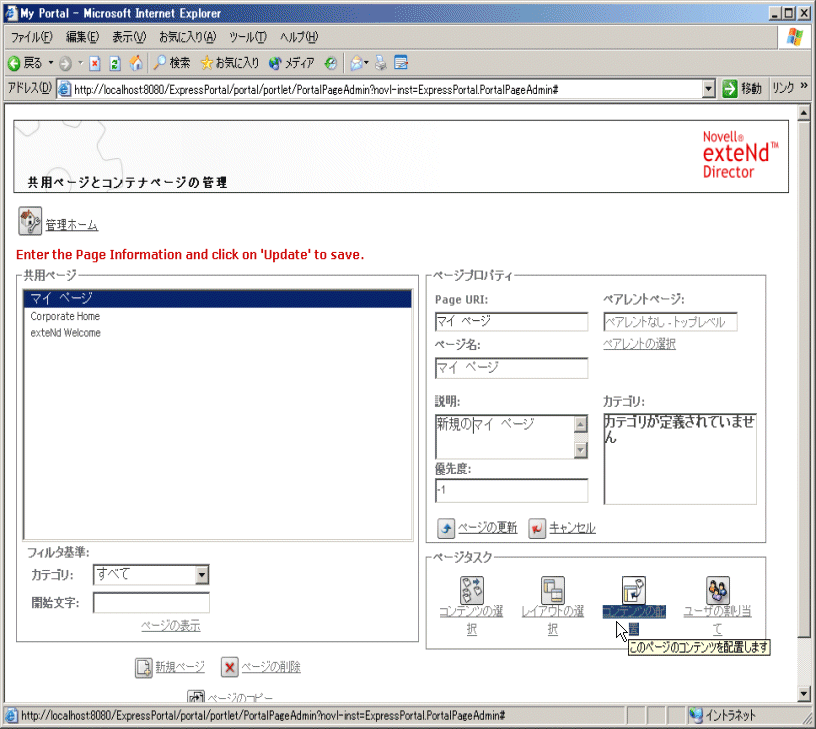Image resolution: width=816 pixels, height=729 pixels.
Task: Click the Search (検索) magnifier icon
Action: pyautogui.click(x=160, y=63)
